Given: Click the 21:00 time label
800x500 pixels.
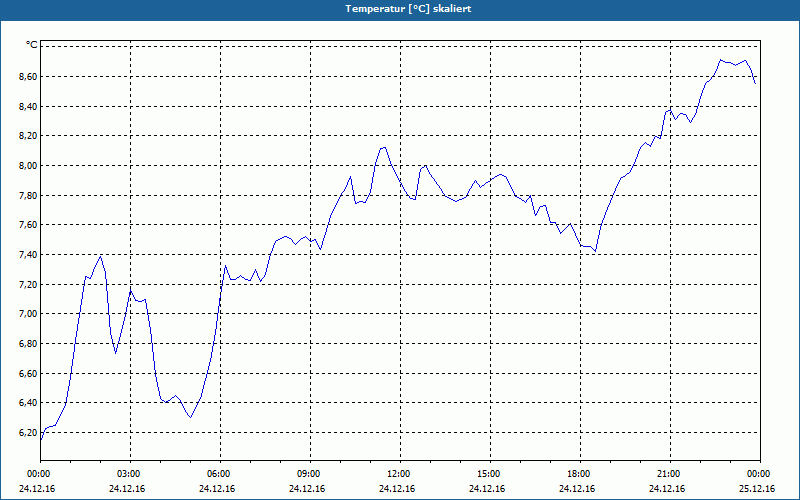Looking at the screenshot, I should (x=670, y=474).
